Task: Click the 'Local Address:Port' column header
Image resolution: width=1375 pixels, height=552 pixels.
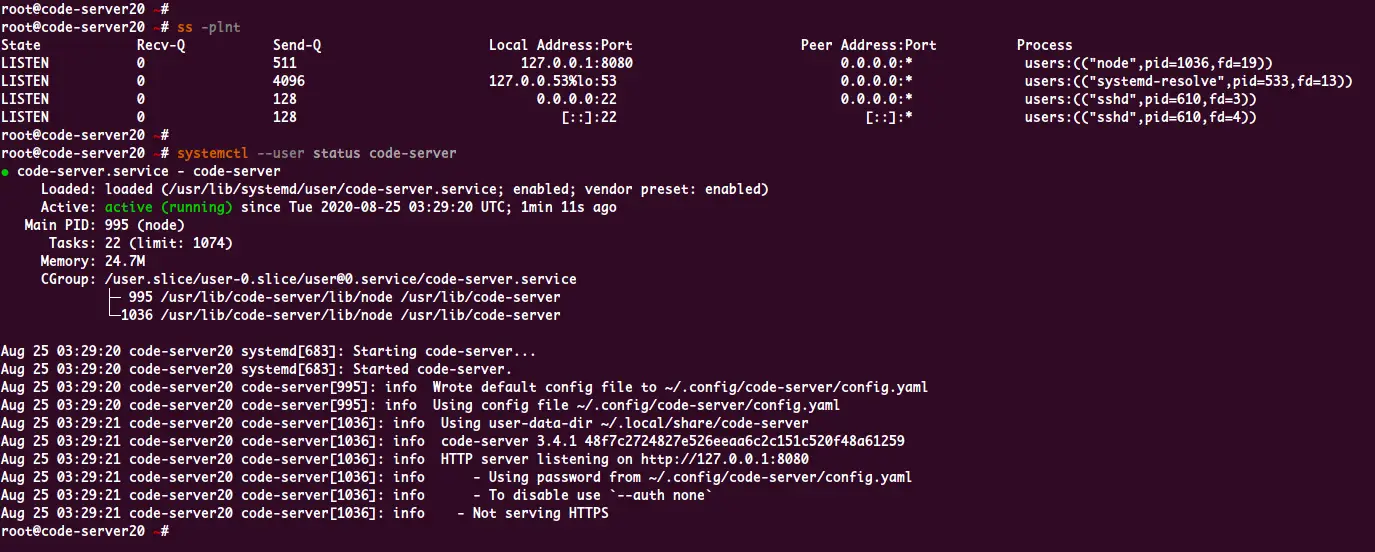Action: click(561, 45)
